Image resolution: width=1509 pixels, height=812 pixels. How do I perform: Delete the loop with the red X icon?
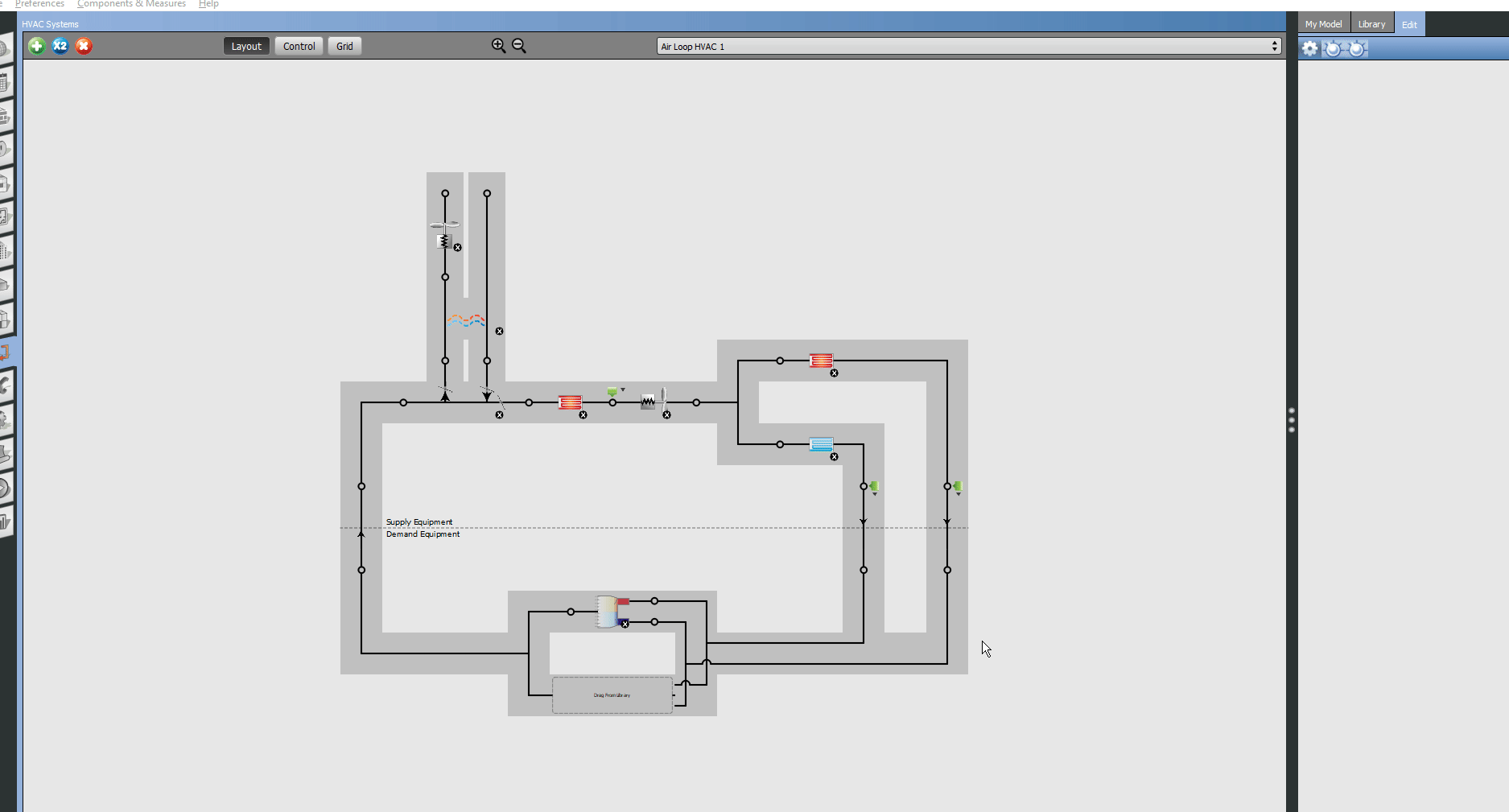click(83, 46)
